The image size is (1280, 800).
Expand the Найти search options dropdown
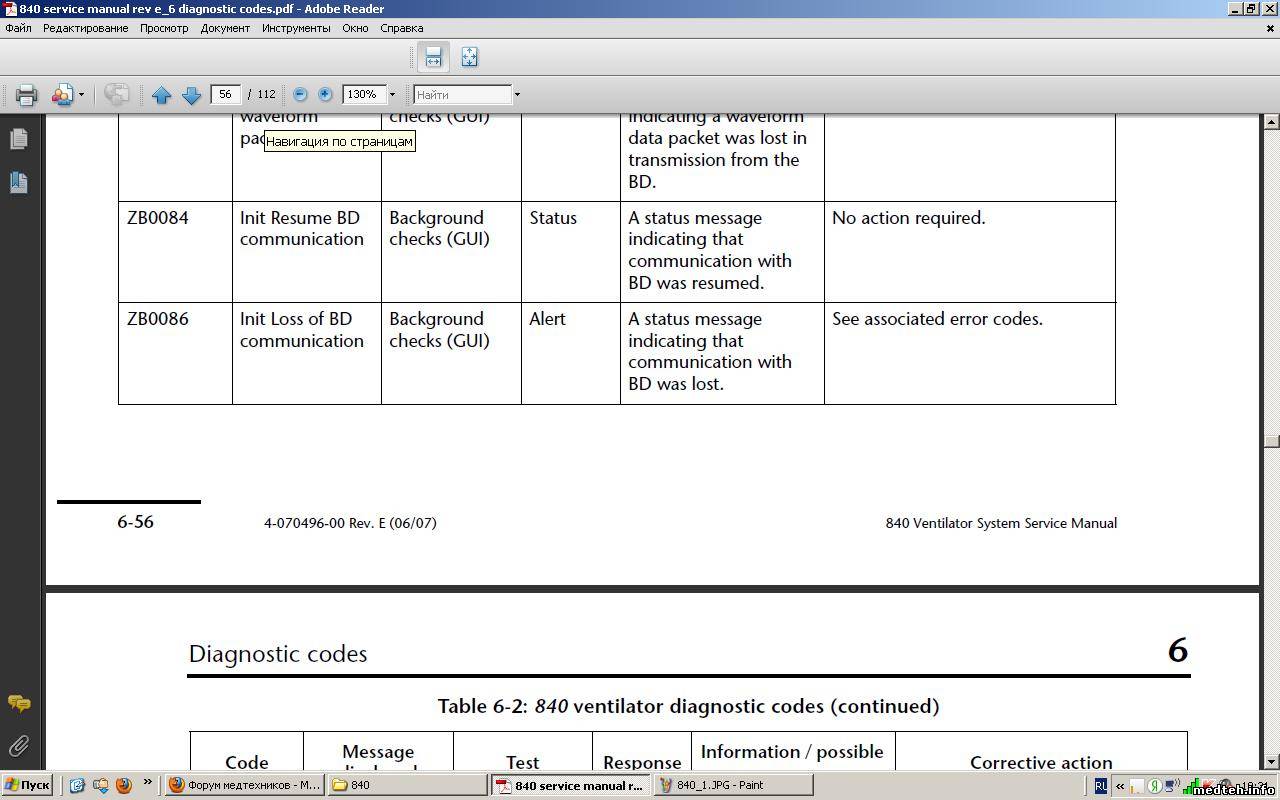click(517, 95)
